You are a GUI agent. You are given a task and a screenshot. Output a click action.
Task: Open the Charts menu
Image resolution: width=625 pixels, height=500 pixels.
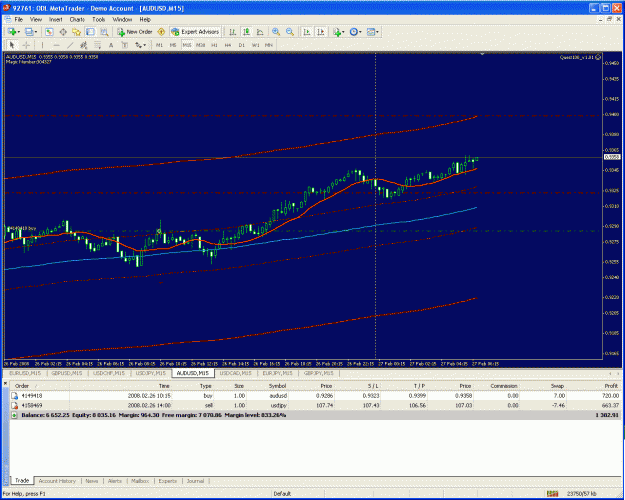coord(77,20)
